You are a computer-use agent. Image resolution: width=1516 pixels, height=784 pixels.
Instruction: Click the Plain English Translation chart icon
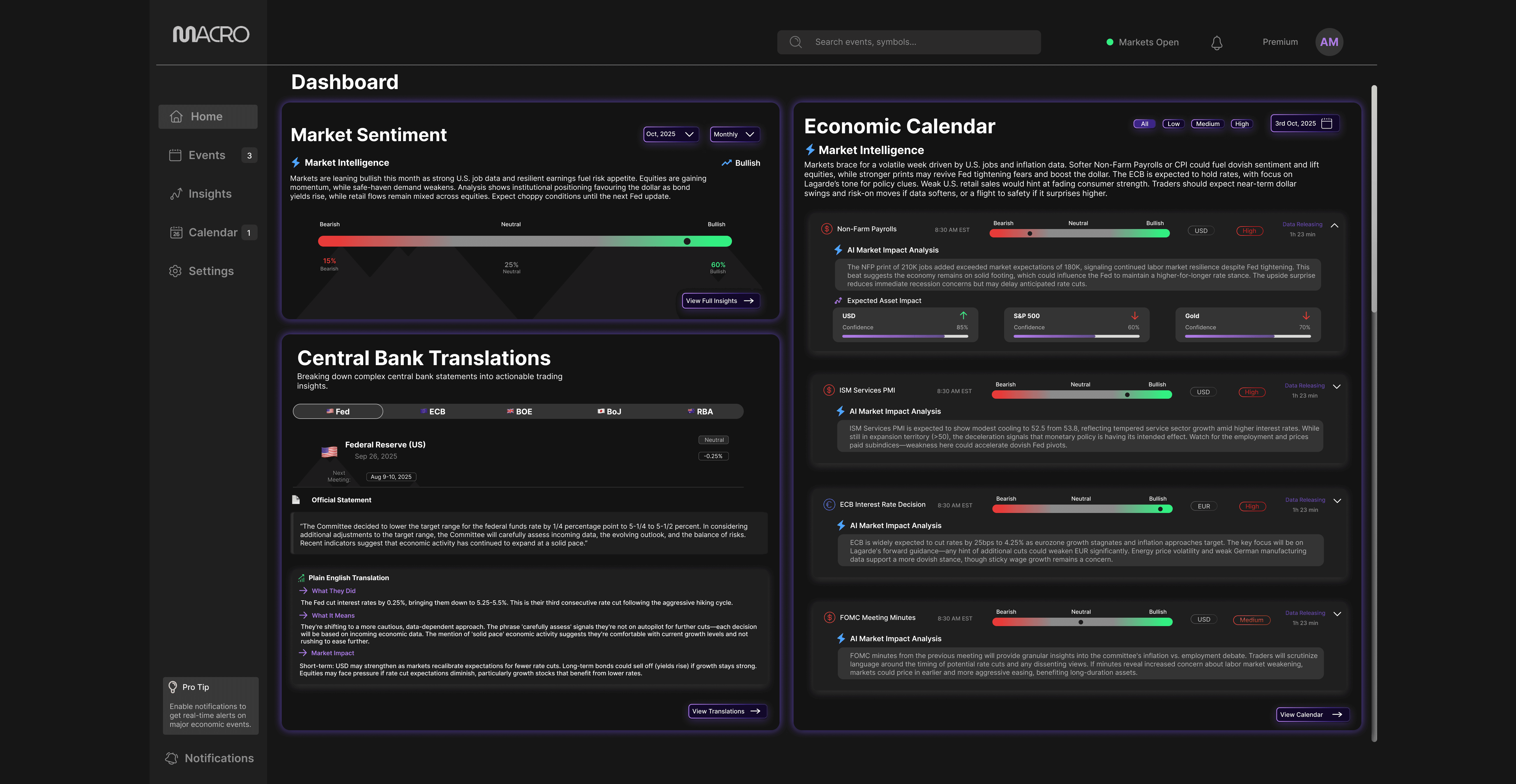point(301,578)
